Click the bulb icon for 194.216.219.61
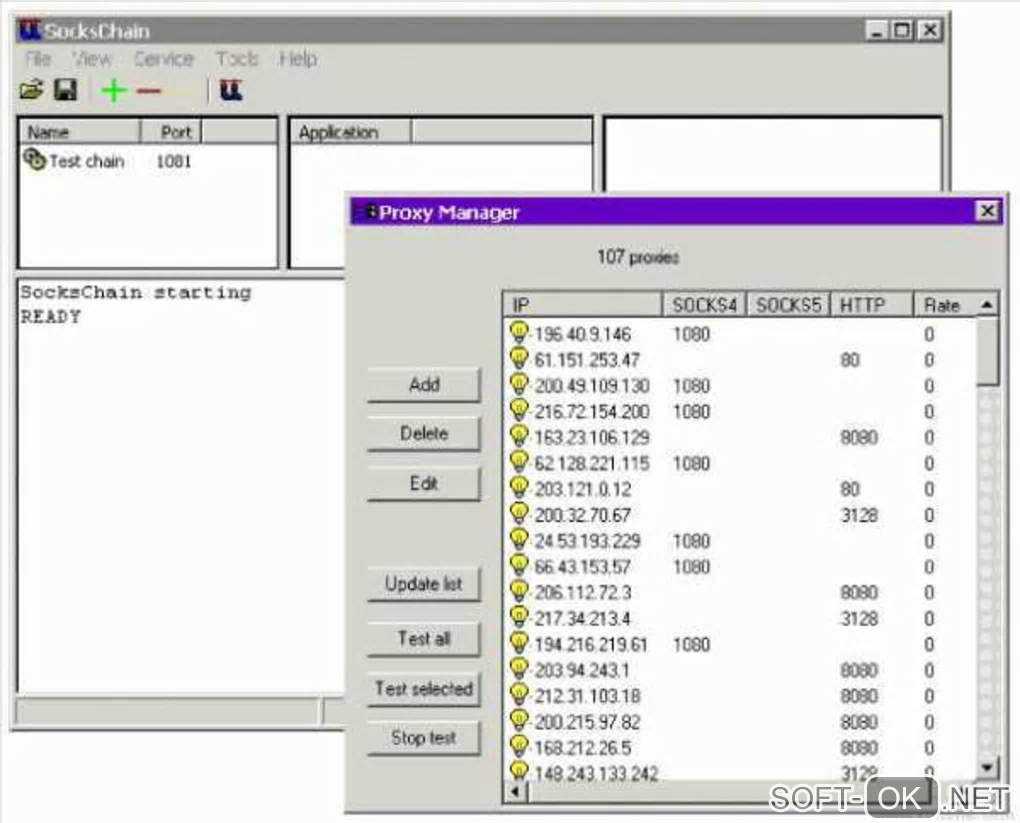This screenshot has height=823, width=1020. click(519, 643)
